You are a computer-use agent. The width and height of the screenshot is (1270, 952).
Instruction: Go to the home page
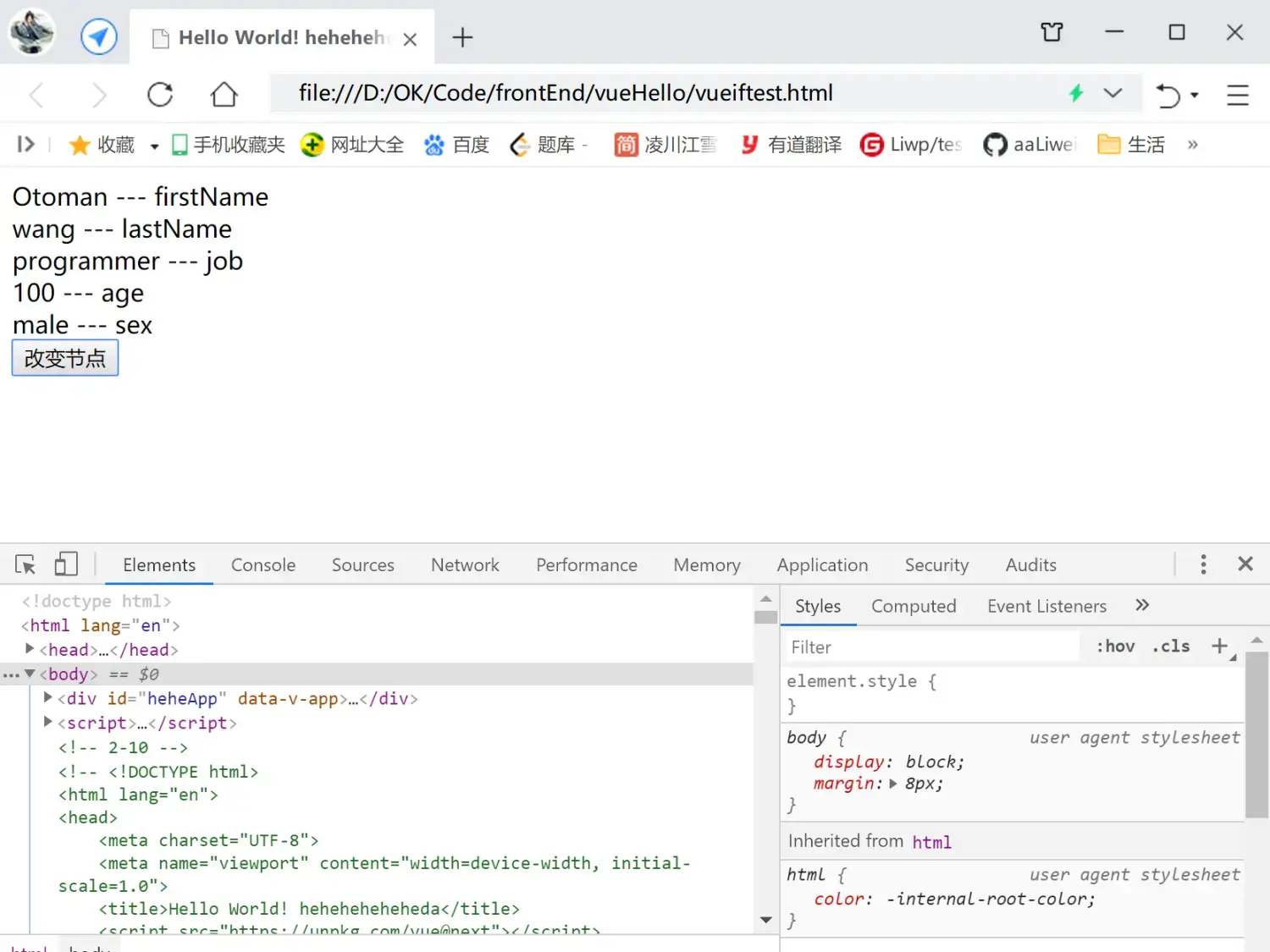click(x=224, y=94)
